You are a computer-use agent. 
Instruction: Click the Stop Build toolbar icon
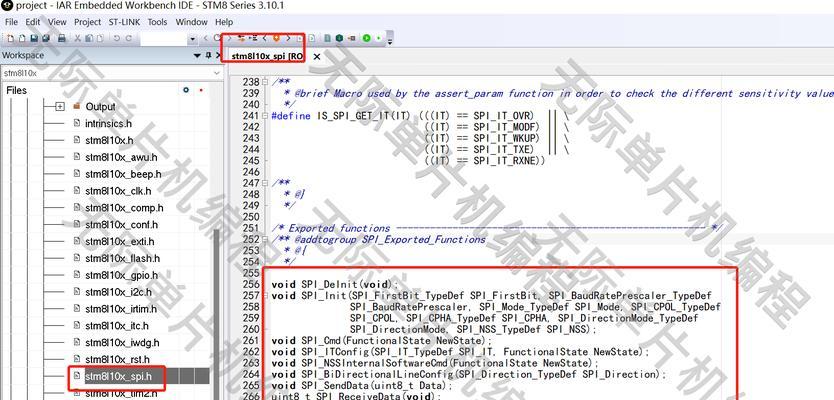pos(352,38)
